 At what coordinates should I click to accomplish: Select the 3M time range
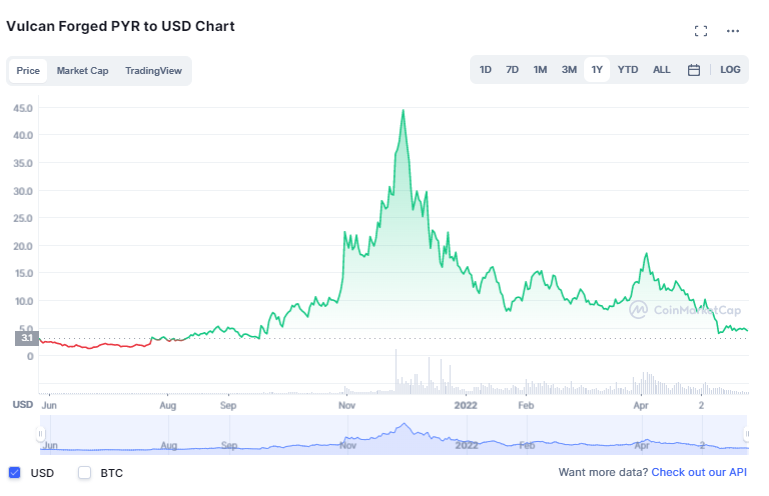click(x=569, y=70)
